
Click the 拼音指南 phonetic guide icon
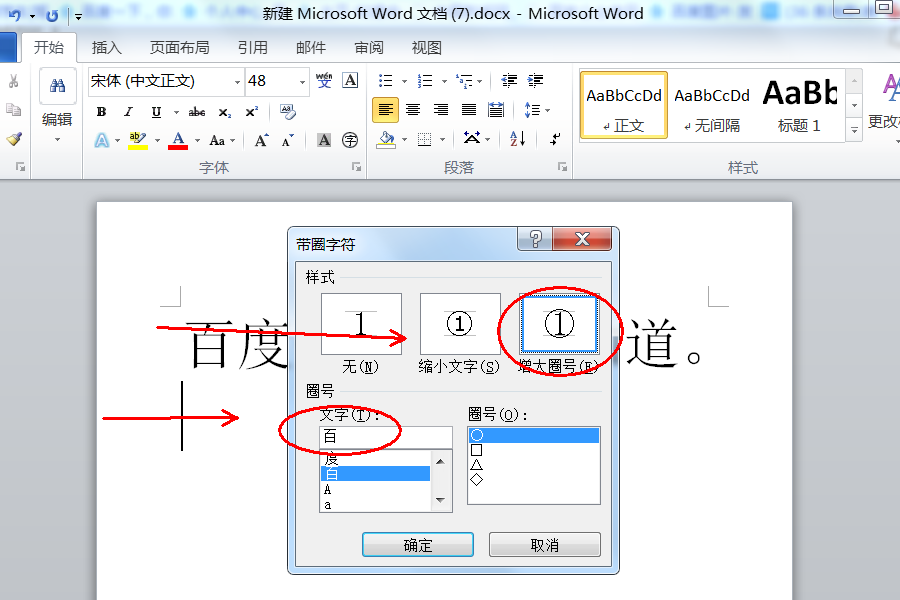[x=324, y=80]
